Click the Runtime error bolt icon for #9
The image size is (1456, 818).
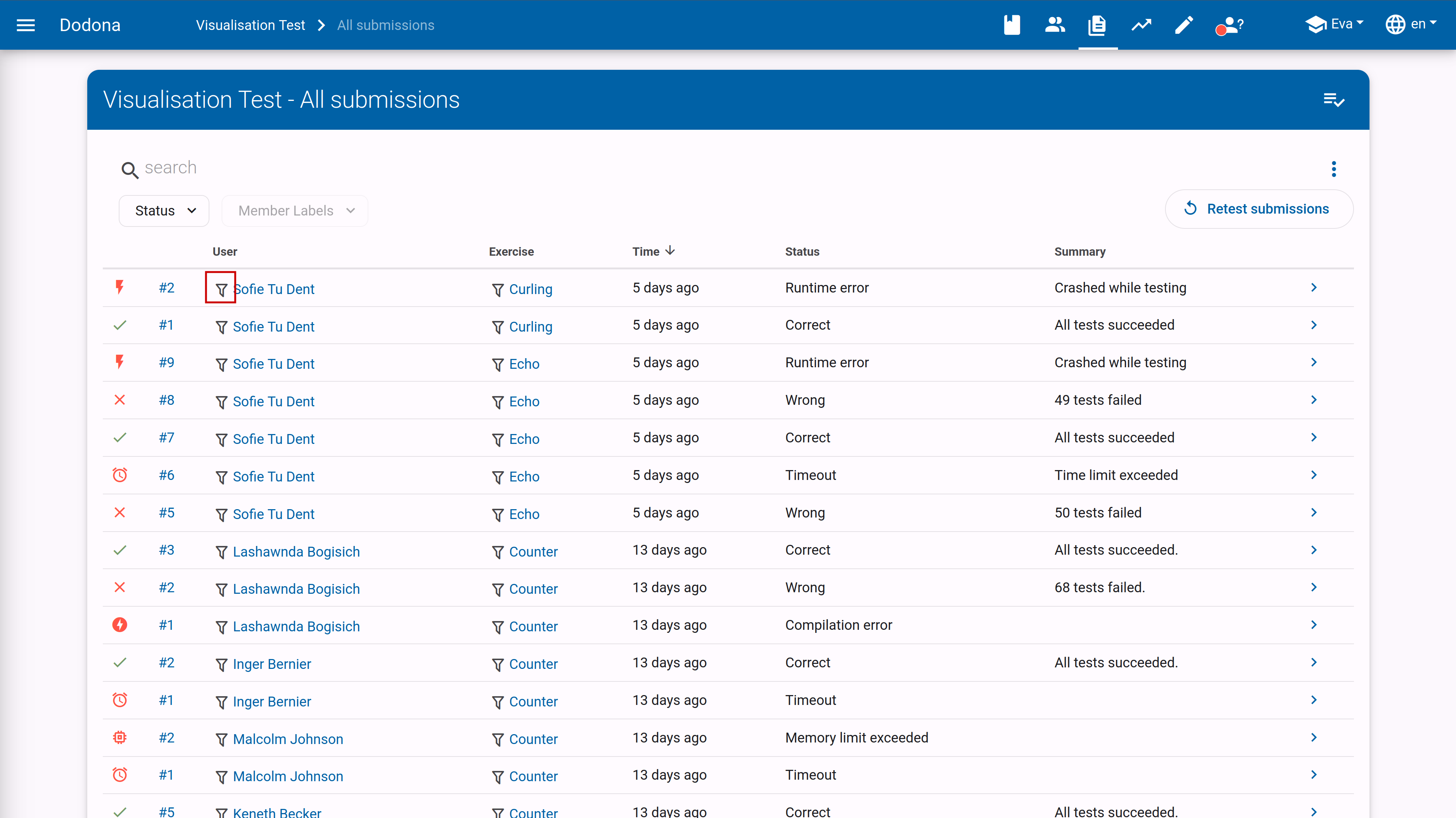(x=119, y=362)
